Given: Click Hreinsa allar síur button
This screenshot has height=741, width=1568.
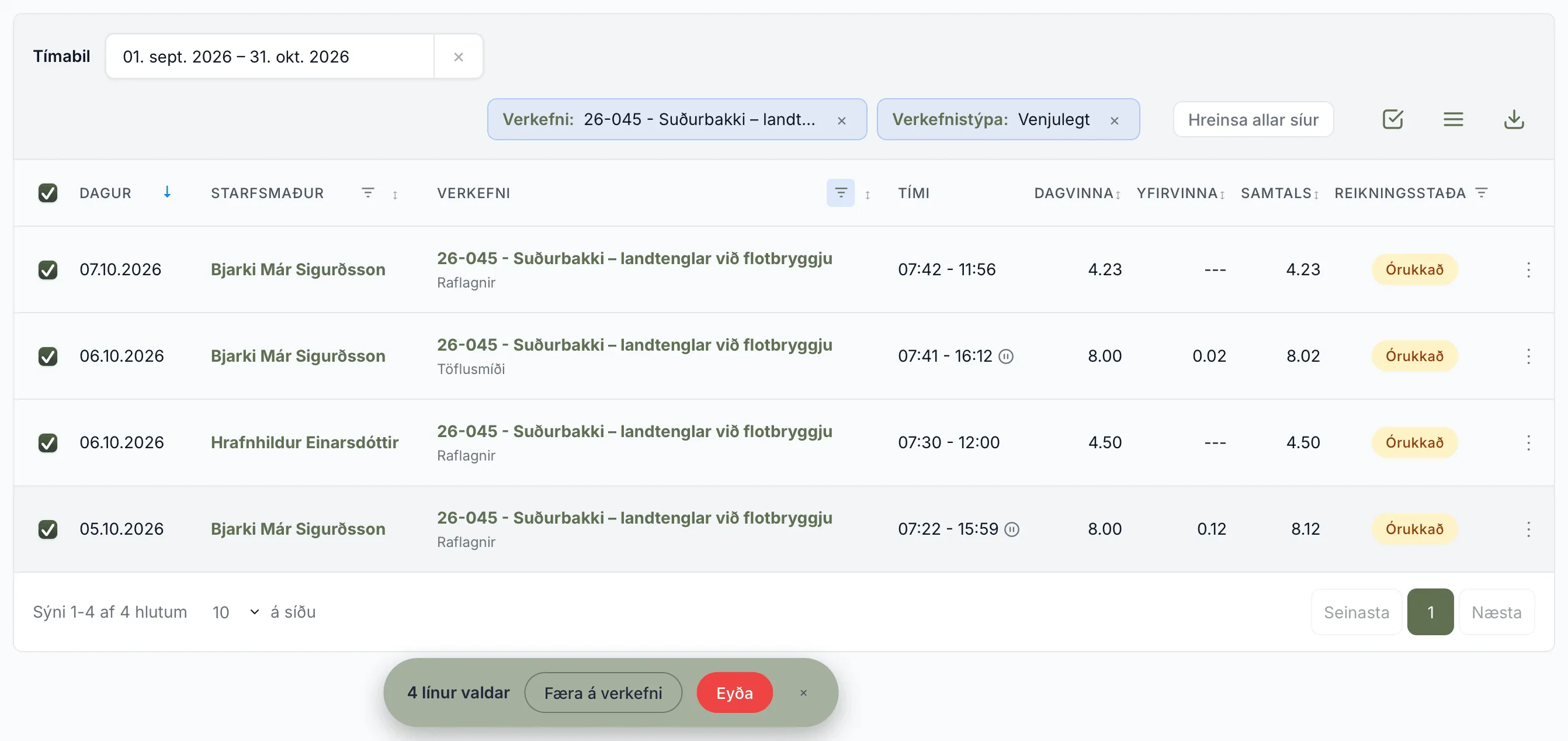Looking at the screenshot, I should pyautogui.click(x=1253, y=119).
